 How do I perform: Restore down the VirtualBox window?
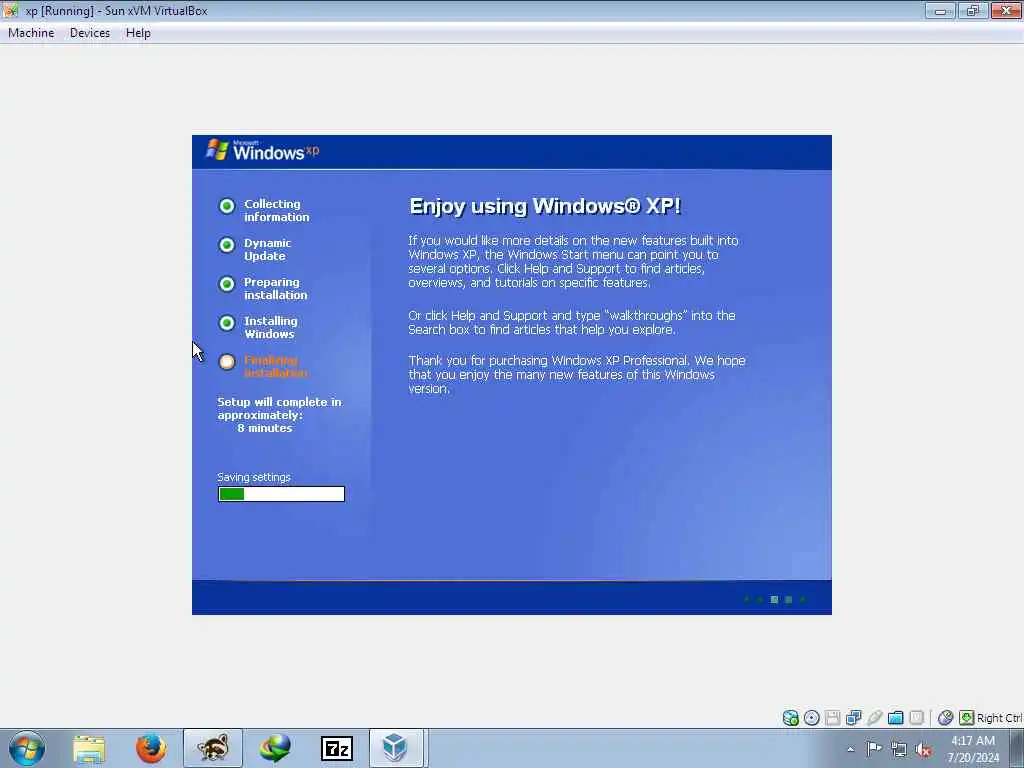[973, 10]
